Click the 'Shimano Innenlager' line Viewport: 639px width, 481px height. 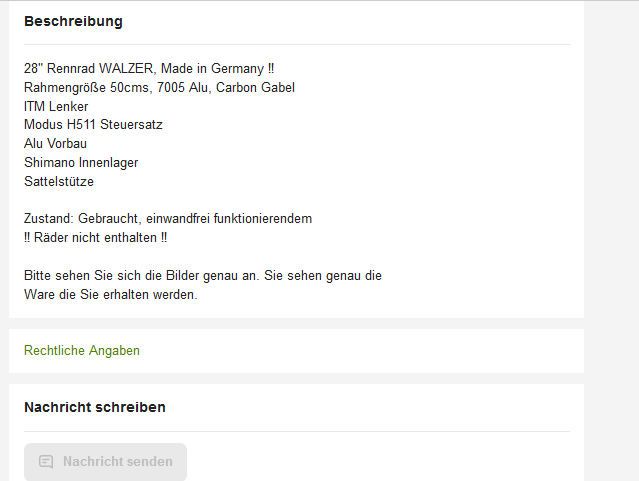[x=81, y=163]
